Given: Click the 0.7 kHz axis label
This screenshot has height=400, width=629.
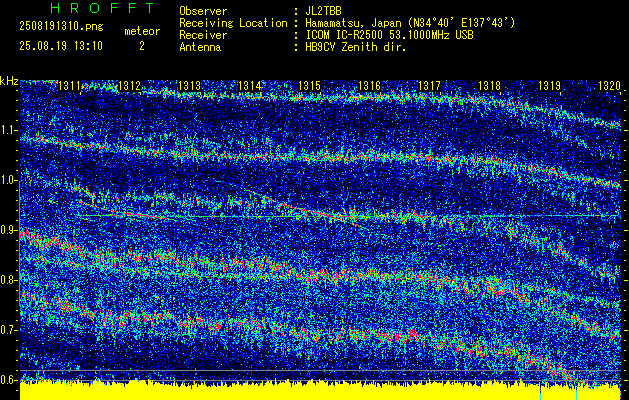Looking at the screenshot, I should click(x=9, y=330).
